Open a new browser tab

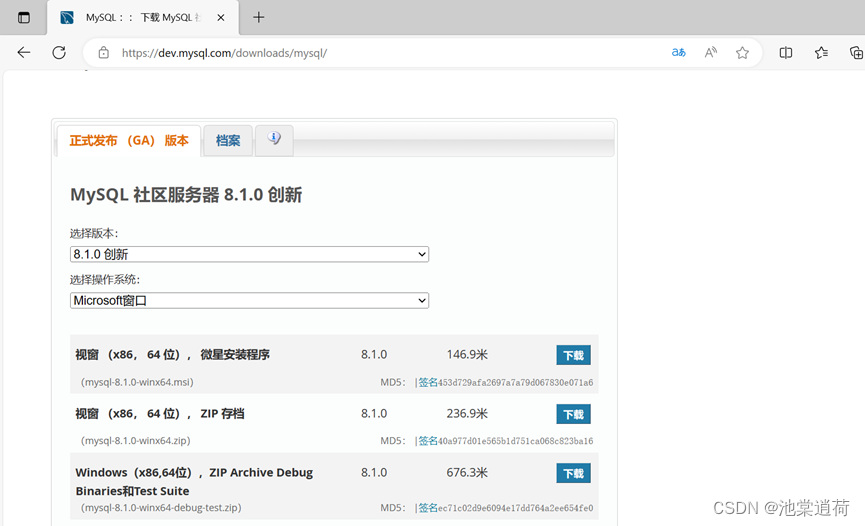259,18
